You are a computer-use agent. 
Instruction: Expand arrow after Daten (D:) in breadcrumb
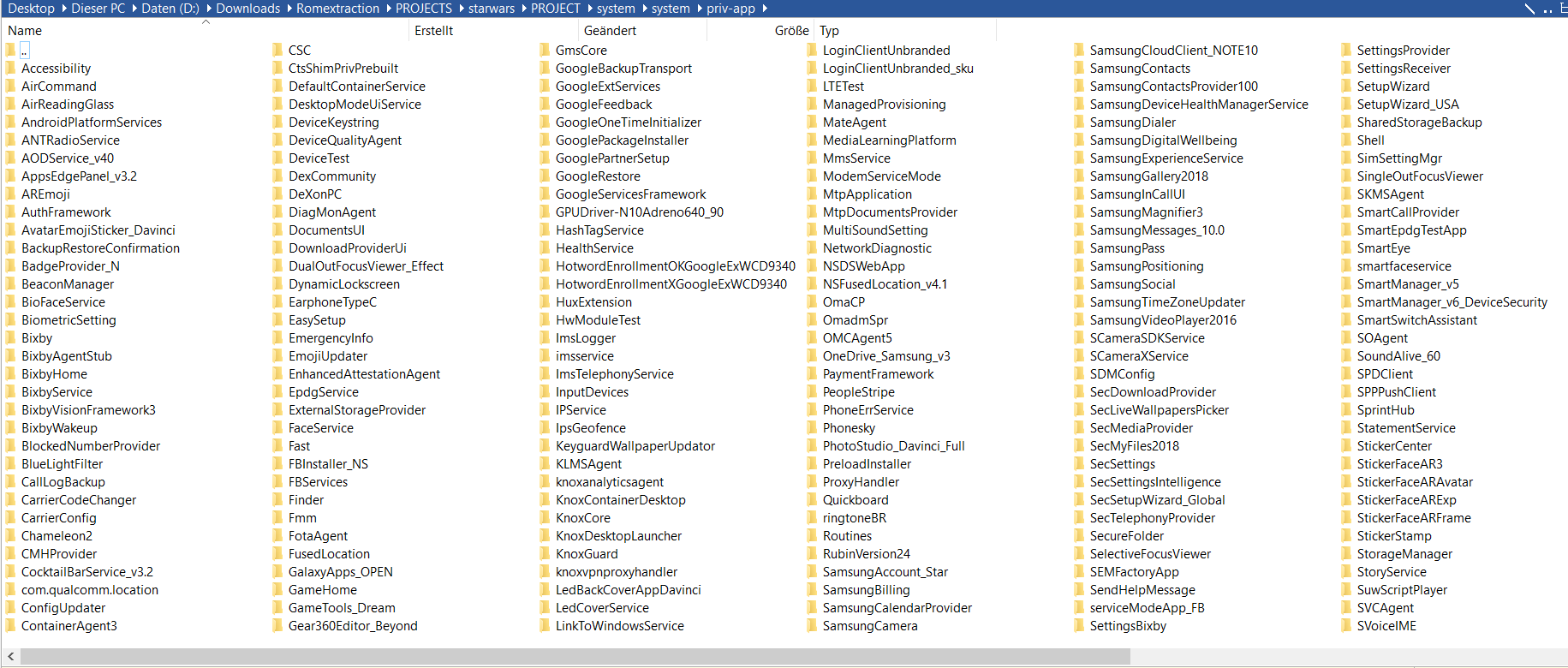tap(208, 9)
